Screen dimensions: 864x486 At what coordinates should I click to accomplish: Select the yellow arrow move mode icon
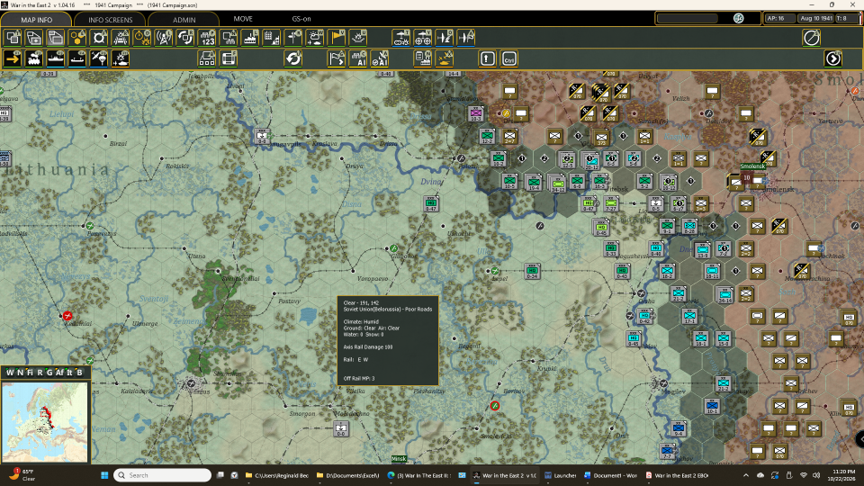click(x=13, y=58)
